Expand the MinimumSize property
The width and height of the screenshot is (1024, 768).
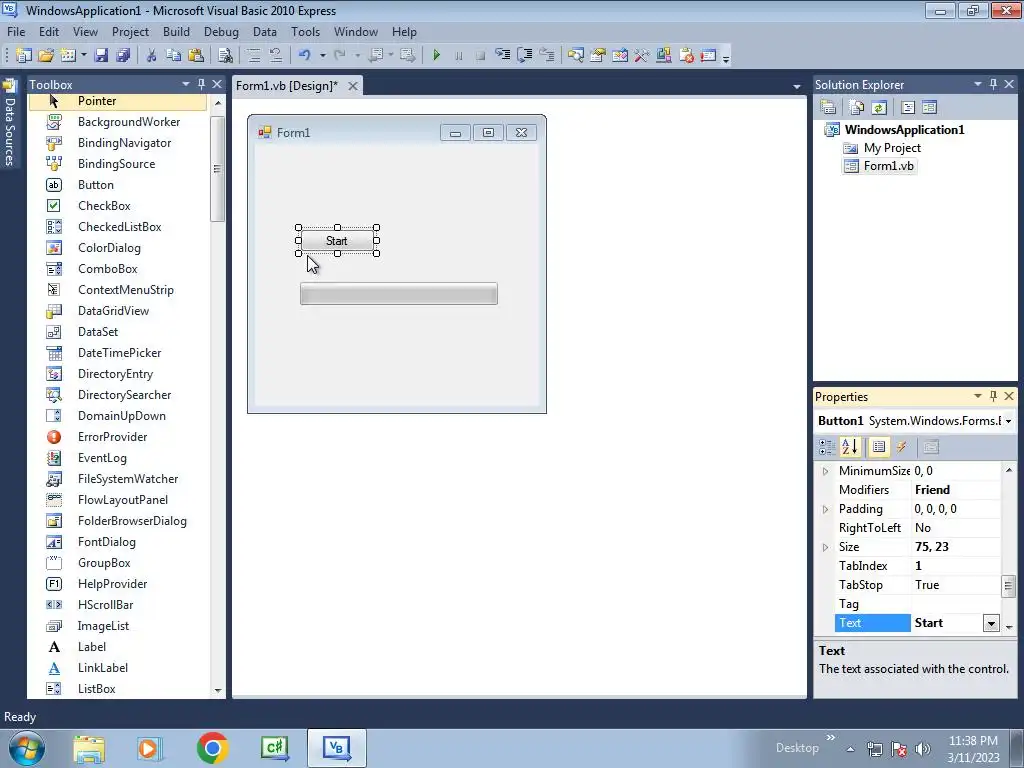point(825,471)
